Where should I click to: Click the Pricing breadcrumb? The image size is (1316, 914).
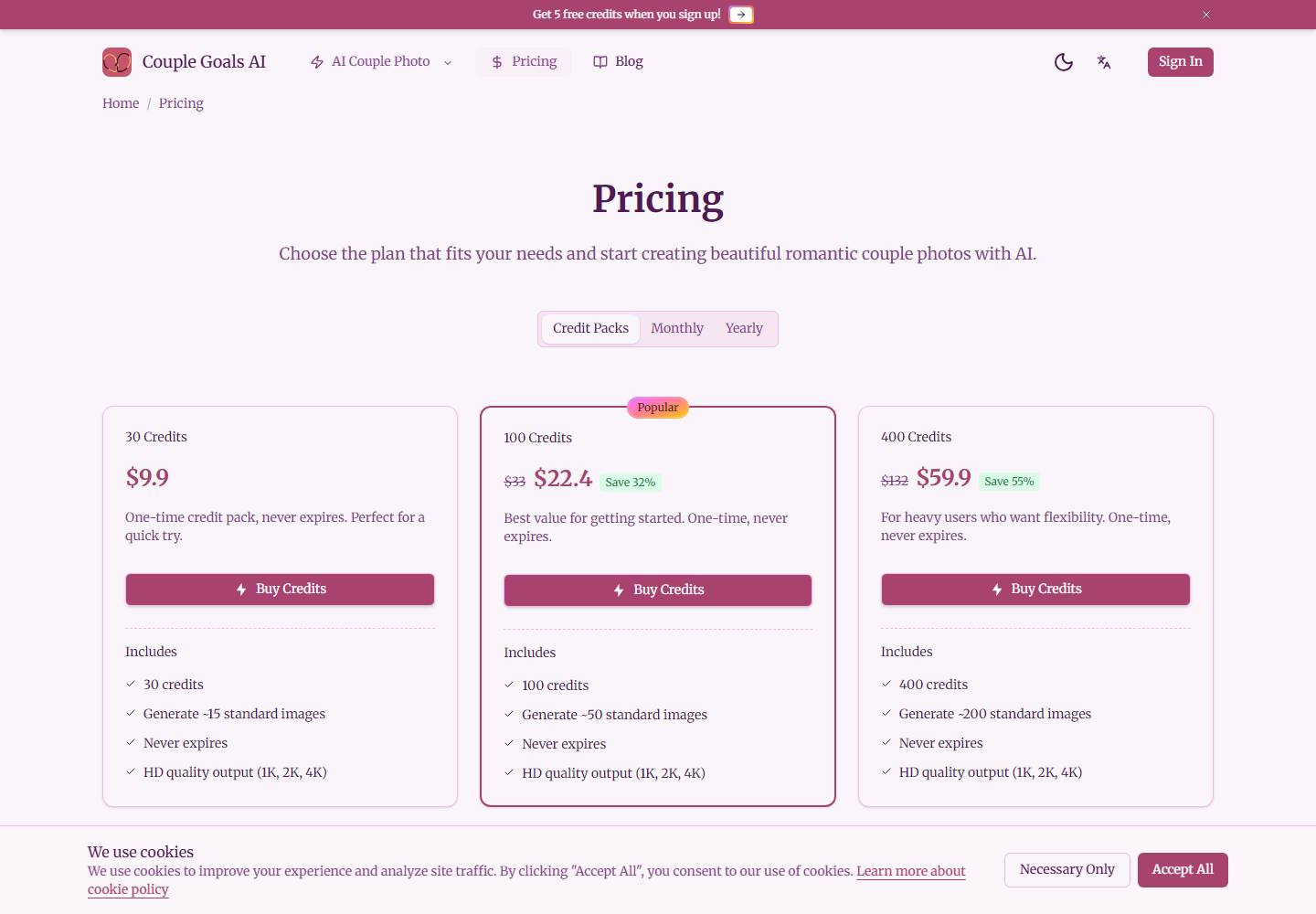click(181, 103)
